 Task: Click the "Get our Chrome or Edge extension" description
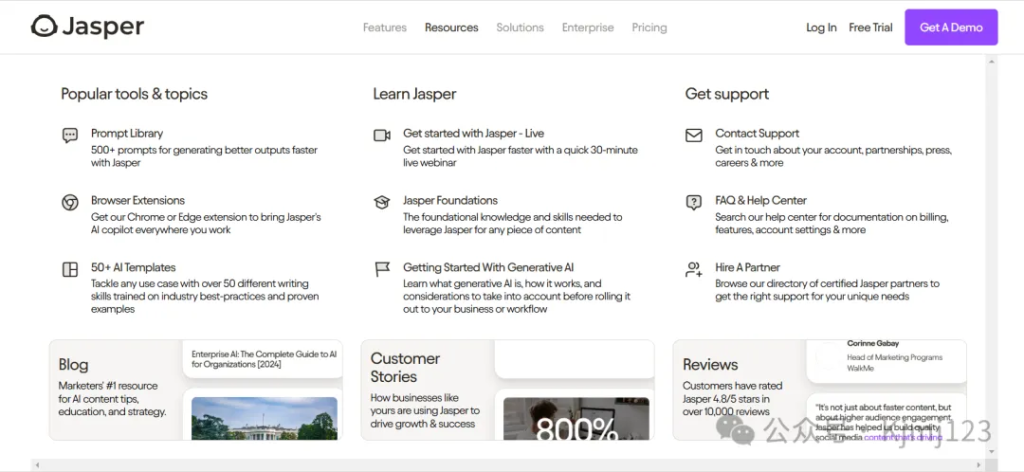coord(206,223)
